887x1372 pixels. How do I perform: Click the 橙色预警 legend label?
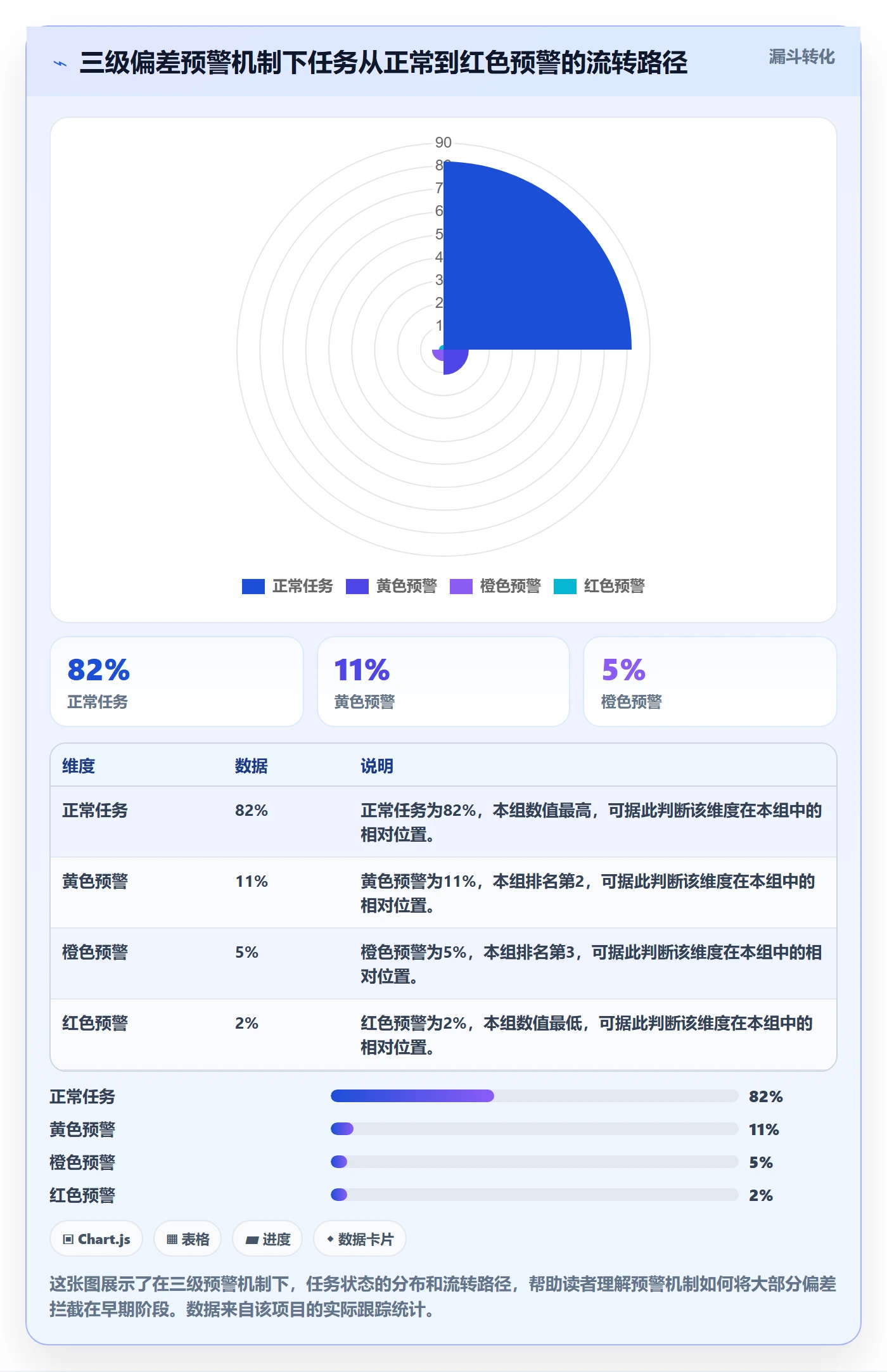510,586
